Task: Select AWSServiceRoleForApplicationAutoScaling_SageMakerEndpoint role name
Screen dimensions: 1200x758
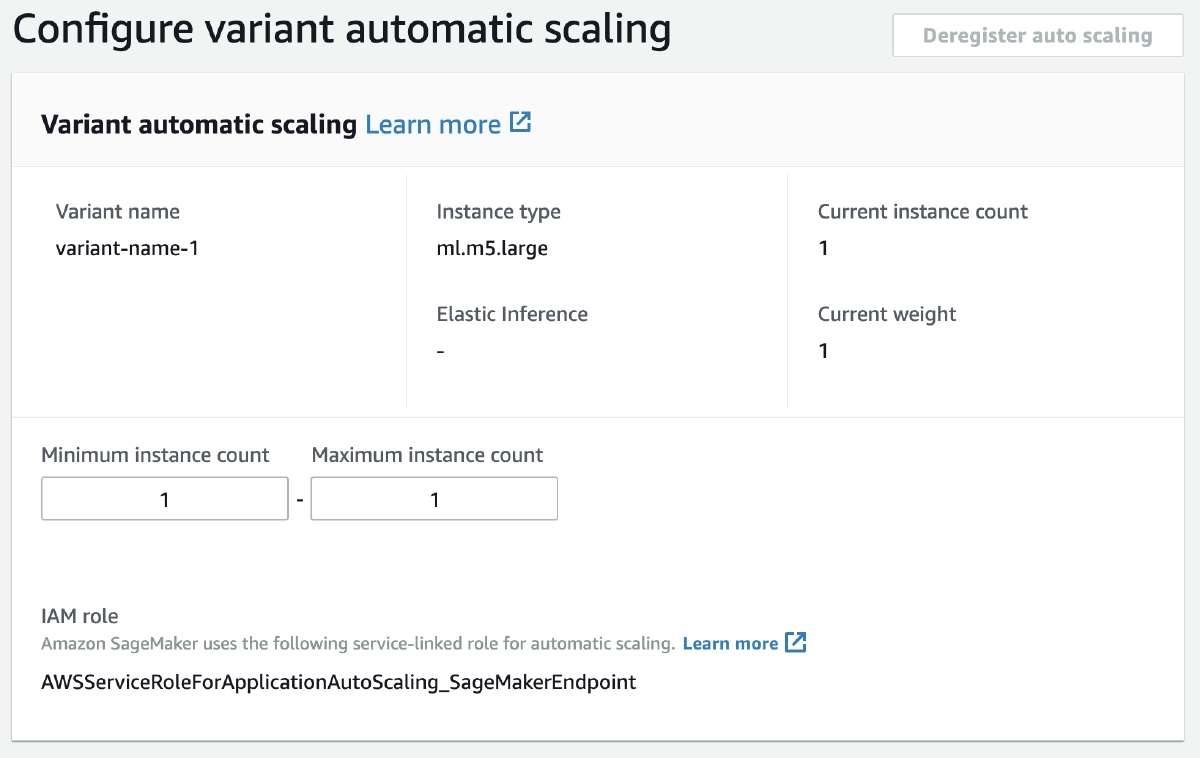Action: click(x=339, y=683)
